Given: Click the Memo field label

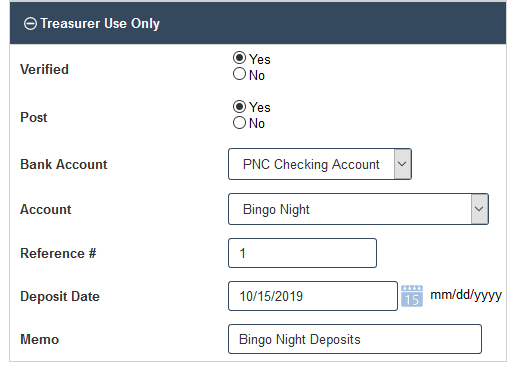Looking at the screenshot, I should pyautogui.click(x=39, y=339).
